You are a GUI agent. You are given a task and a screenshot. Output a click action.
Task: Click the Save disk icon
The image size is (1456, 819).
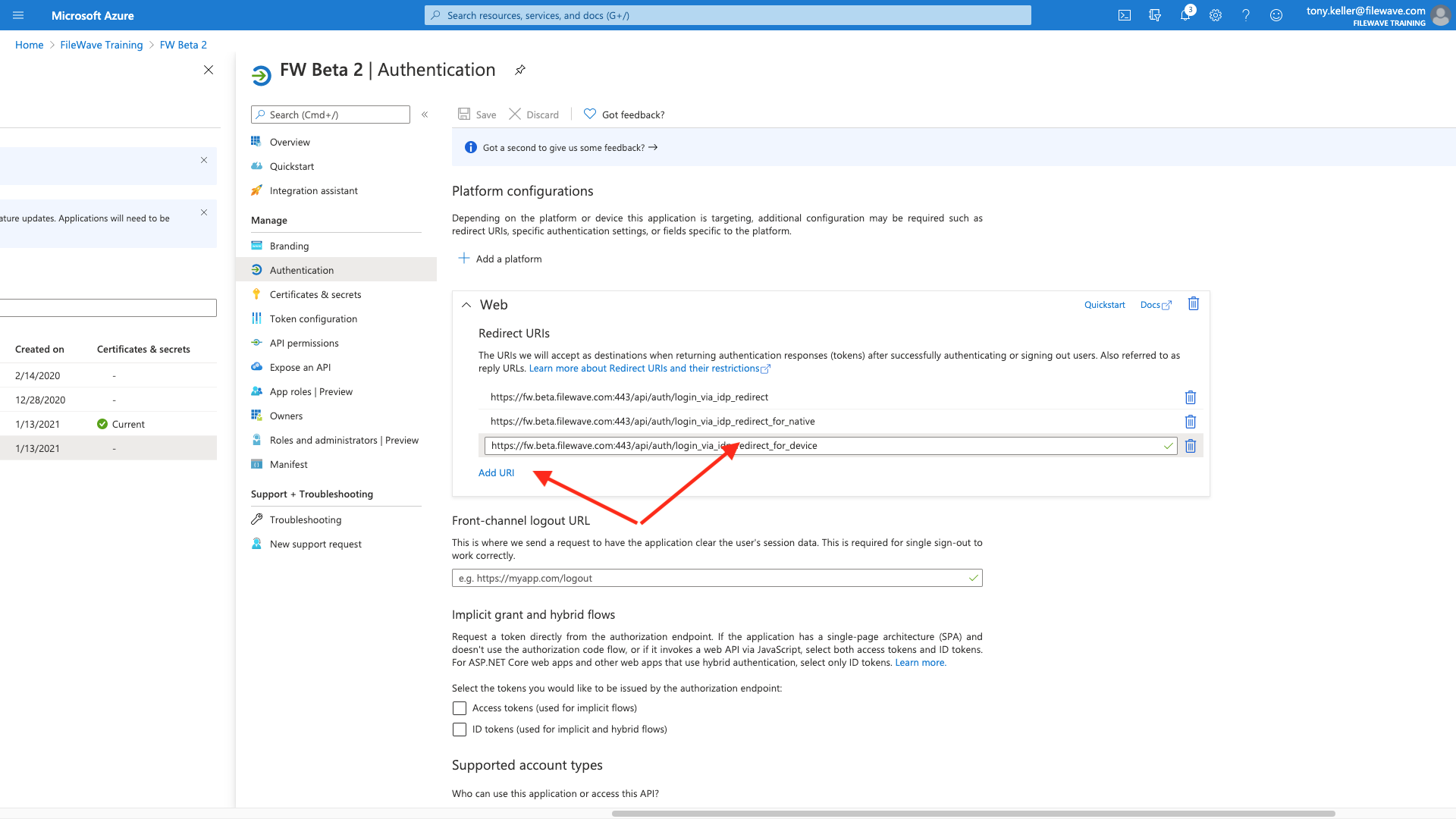click(x=464, y=114)
